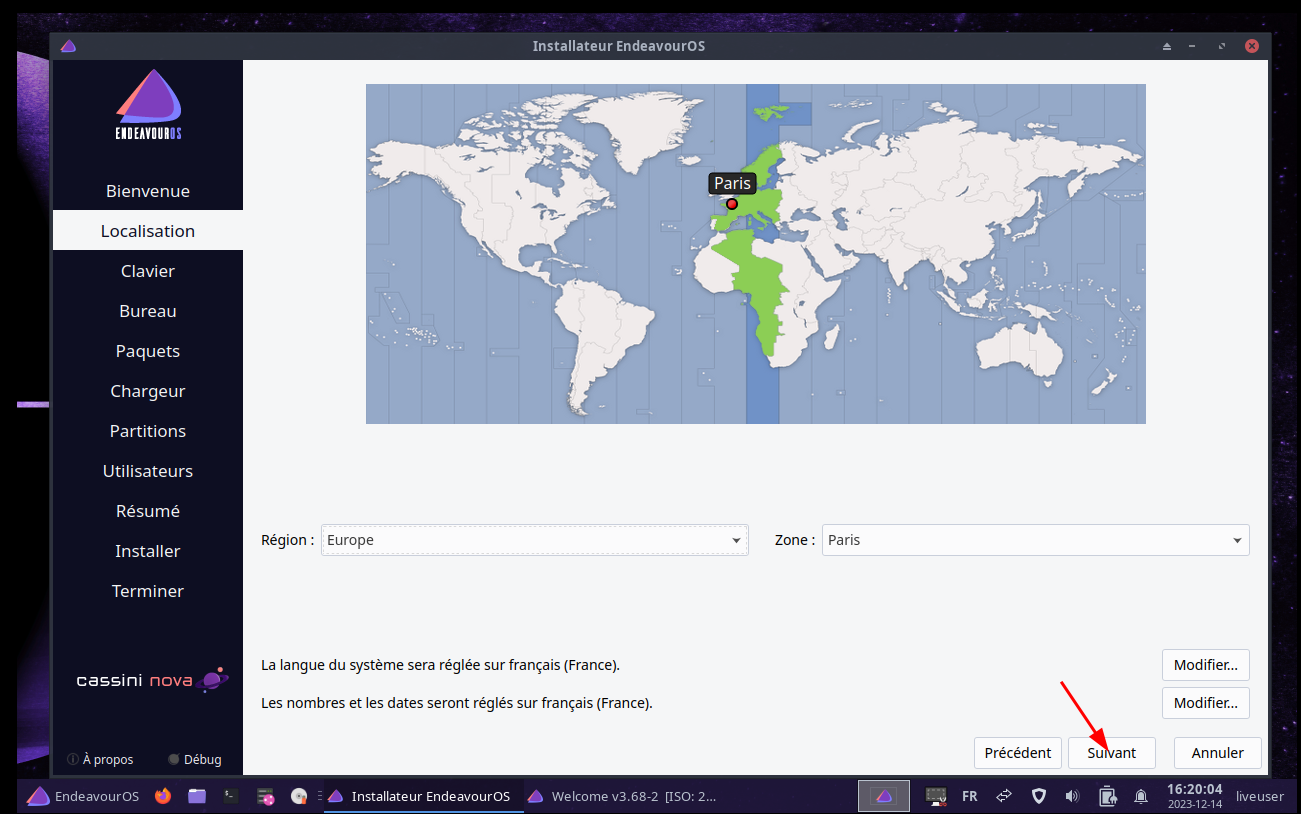
Task: Open the À propos link
Action: tap(100, 759)
